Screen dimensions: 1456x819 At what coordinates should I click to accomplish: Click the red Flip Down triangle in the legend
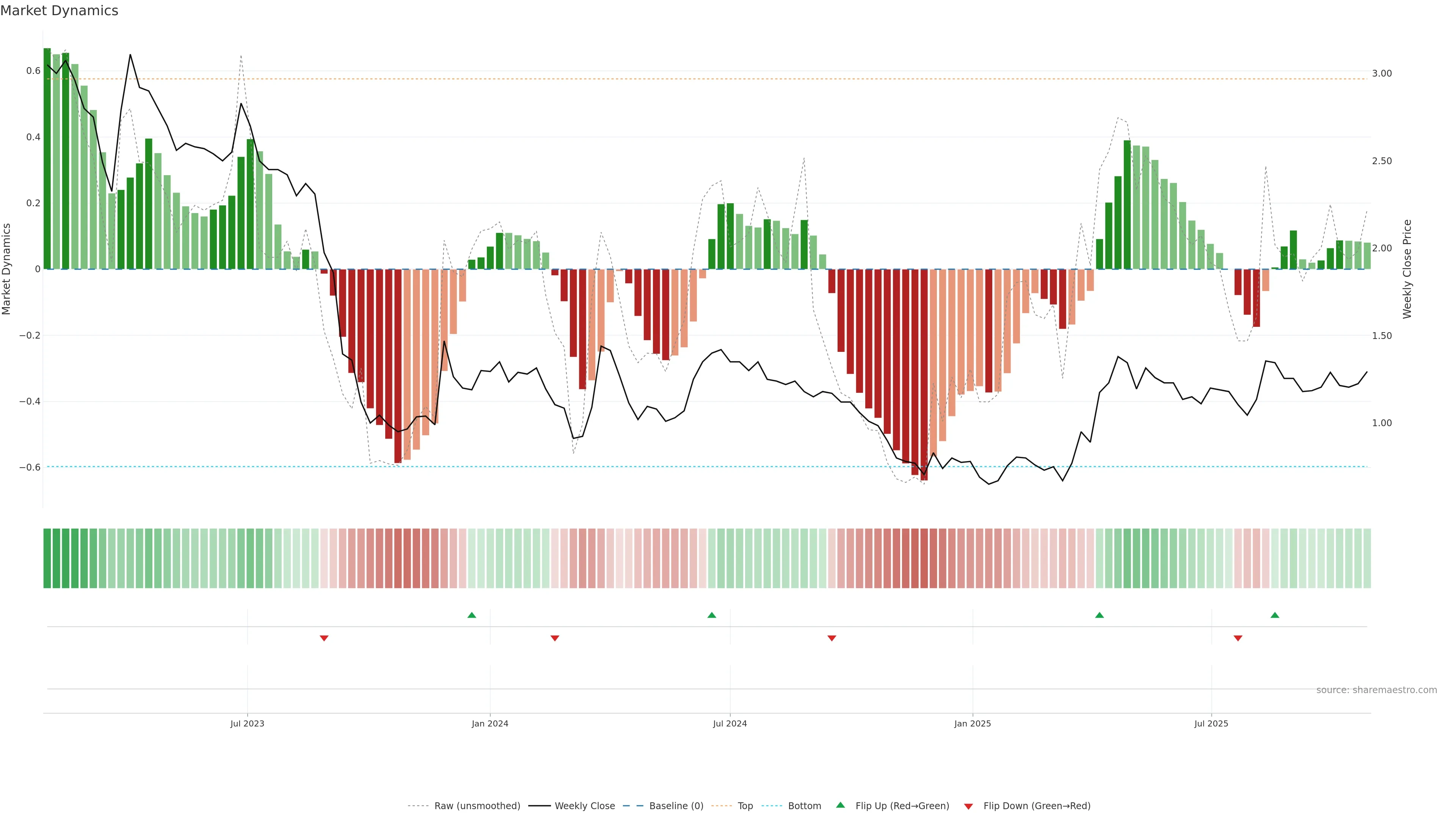pyautogui.click(x=968, y=806)
